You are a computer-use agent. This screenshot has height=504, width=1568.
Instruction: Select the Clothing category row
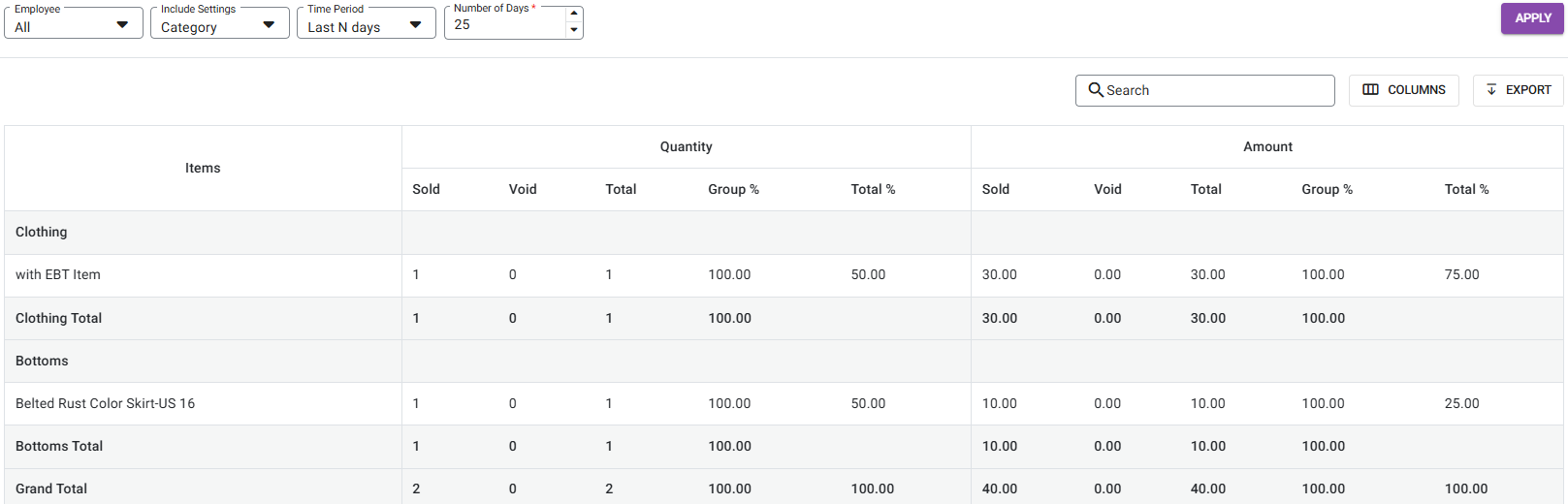pyautogui.click(x=42, y=233)
